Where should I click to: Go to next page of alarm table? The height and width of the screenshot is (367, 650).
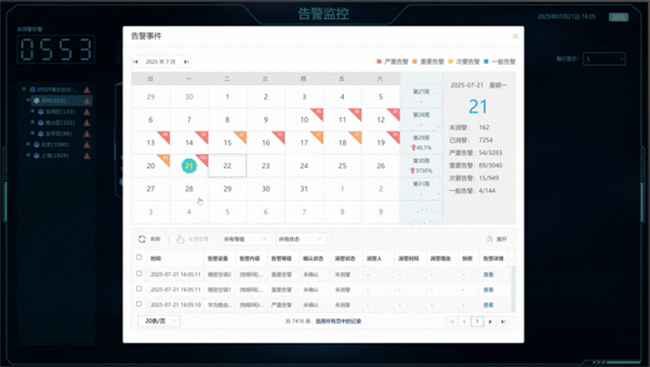[490, 321]
